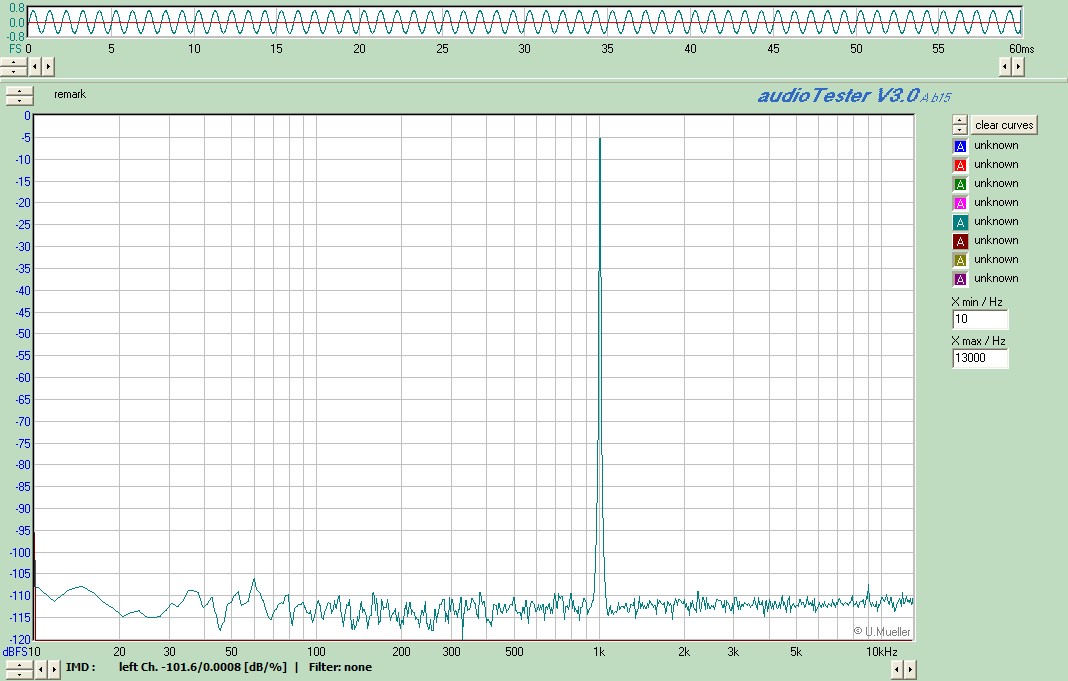Click down arrow beside clear curves button
This screenshot has width=1068, height=681.
(960, 129)
